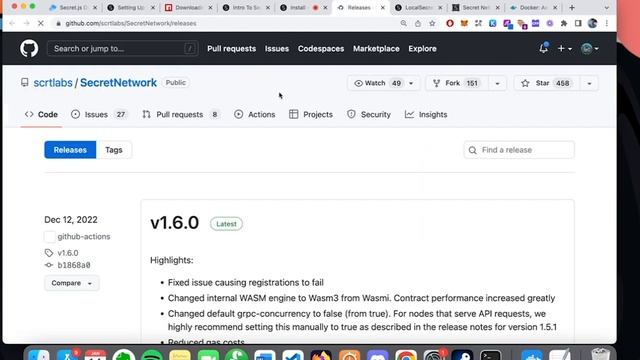Click the Watch eye icon

358,83
